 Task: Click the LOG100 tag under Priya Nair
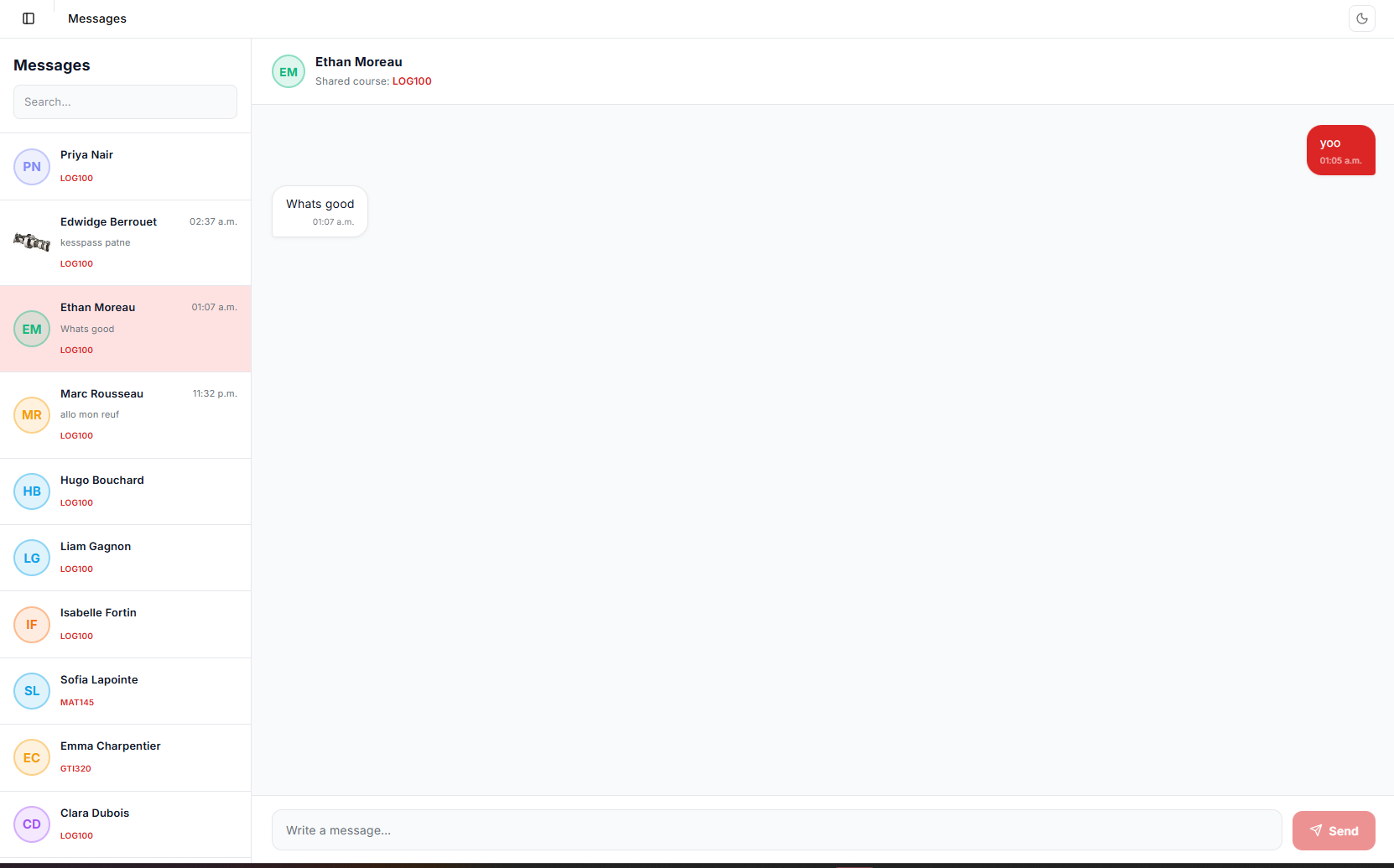[76, 179]
